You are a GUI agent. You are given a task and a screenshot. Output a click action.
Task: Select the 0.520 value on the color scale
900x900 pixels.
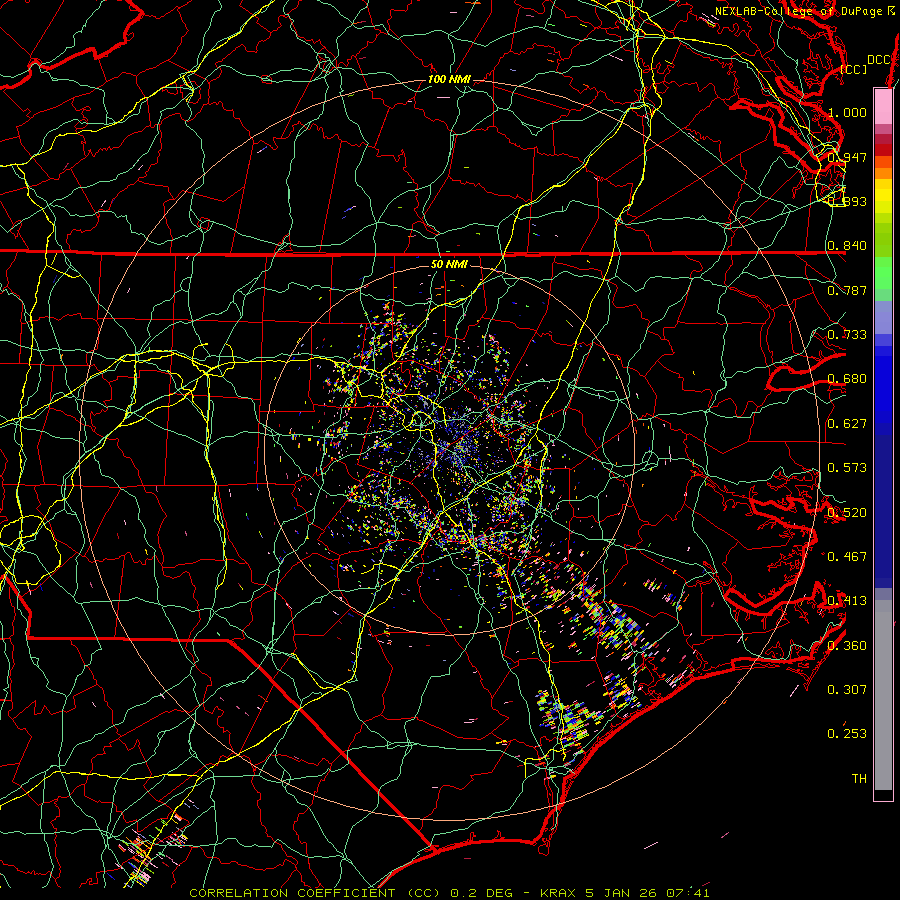[847, 513]
